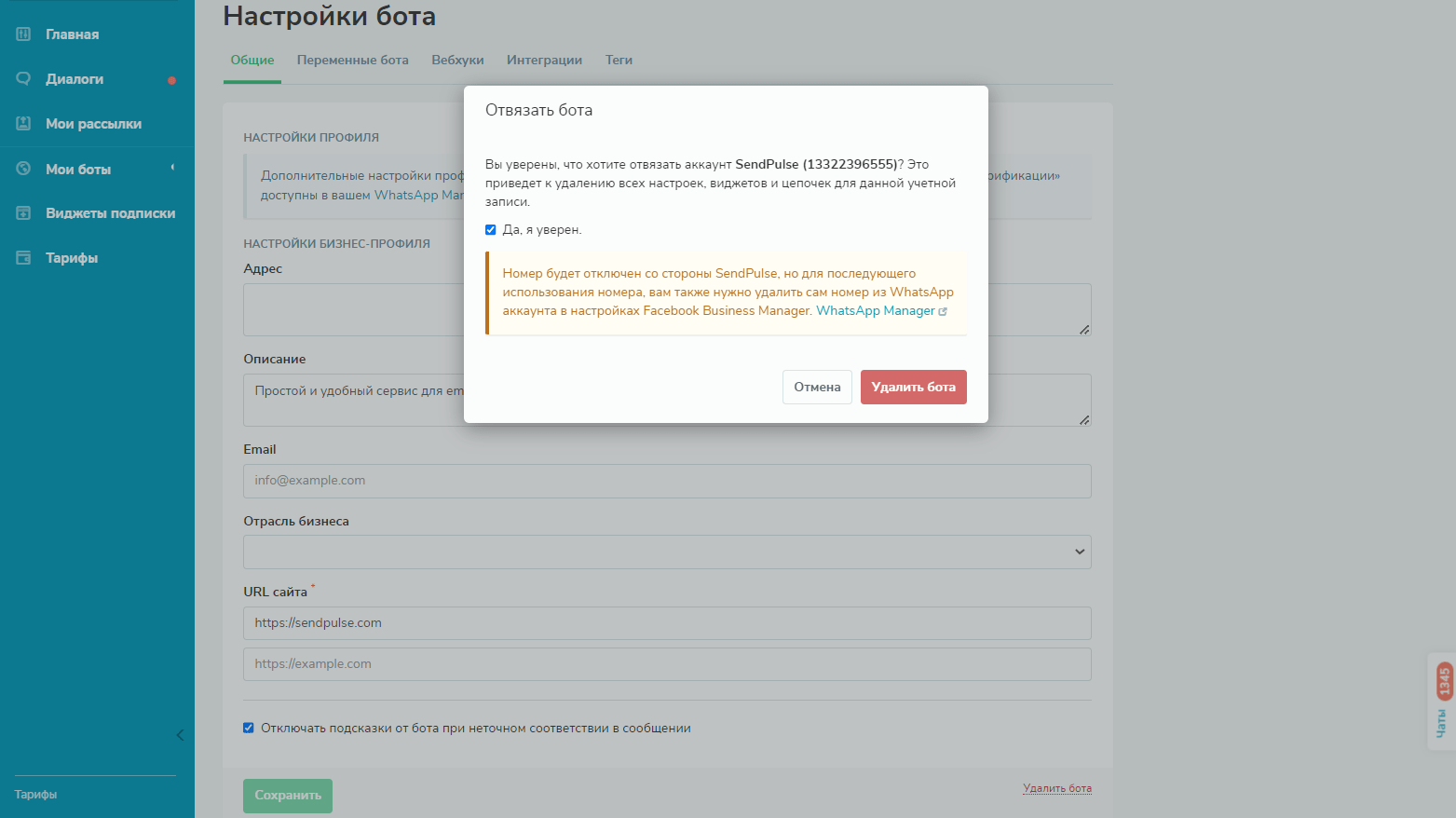Confirm with the red Удалить бота button
The image size is (1456, 818).
coord(913,388)
